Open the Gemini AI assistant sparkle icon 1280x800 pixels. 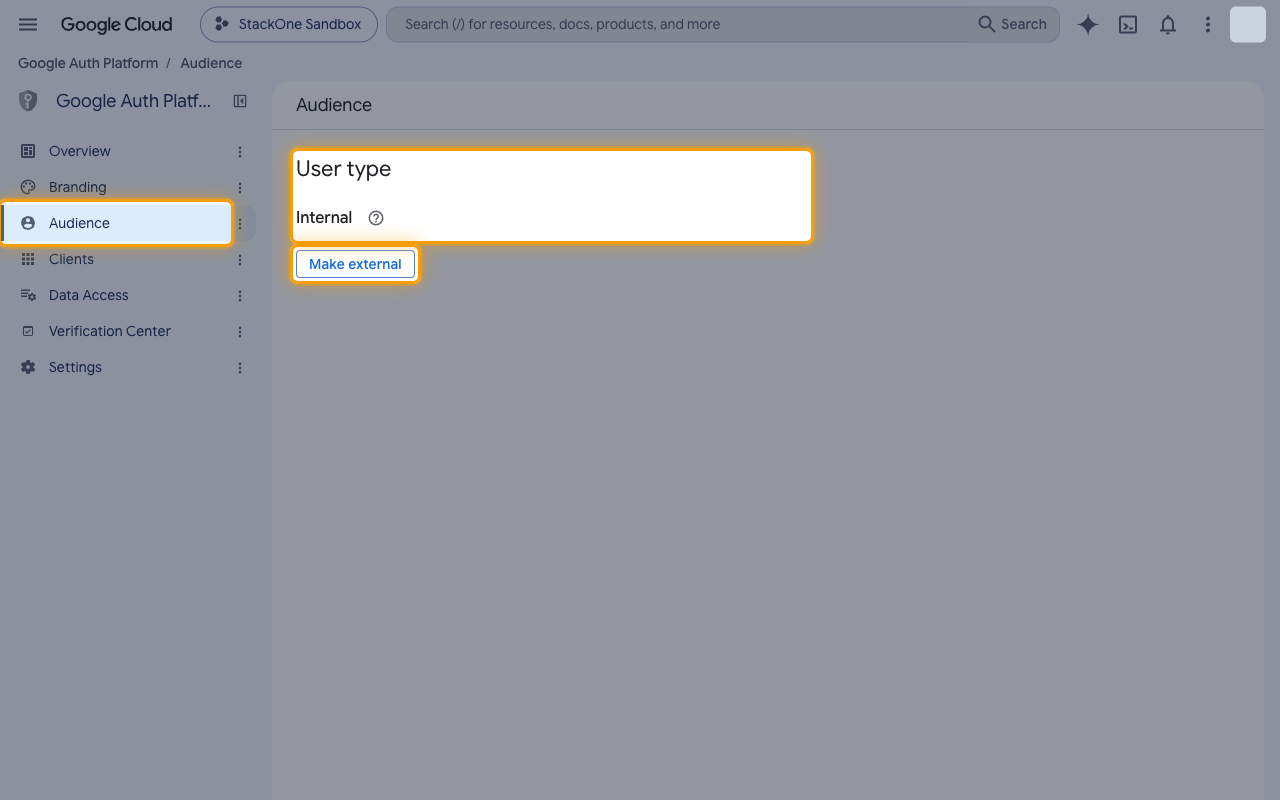(1088, 24)
